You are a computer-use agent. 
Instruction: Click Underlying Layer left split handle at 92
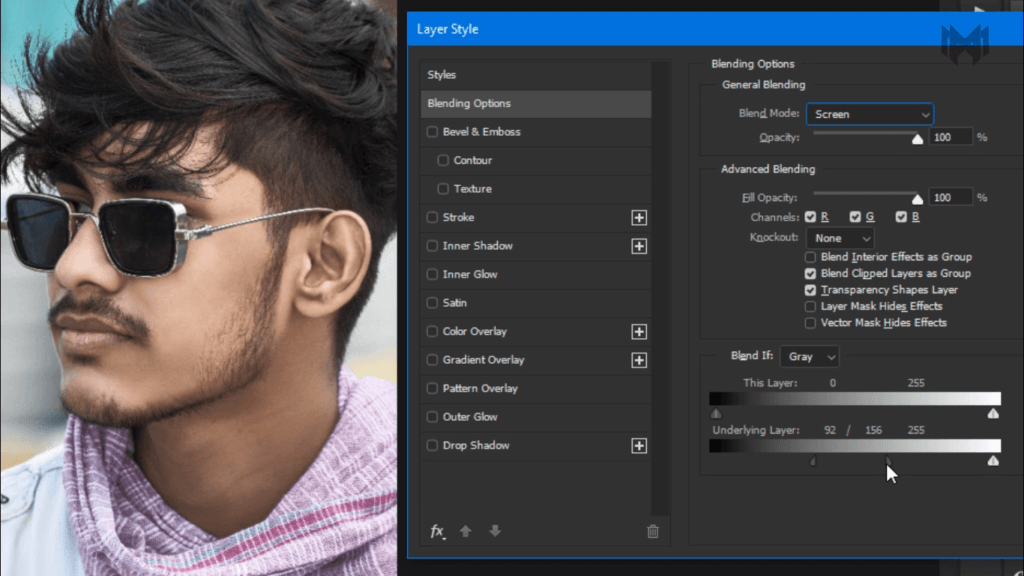pos(813,461)
